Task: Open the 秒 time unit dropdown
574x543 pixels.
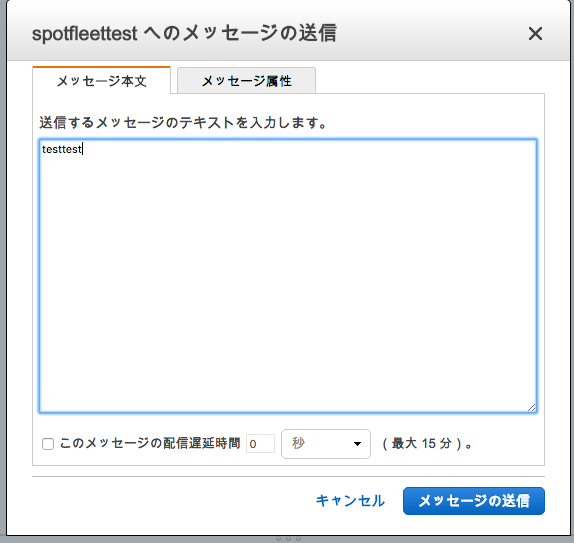Action: click(326, 444)
